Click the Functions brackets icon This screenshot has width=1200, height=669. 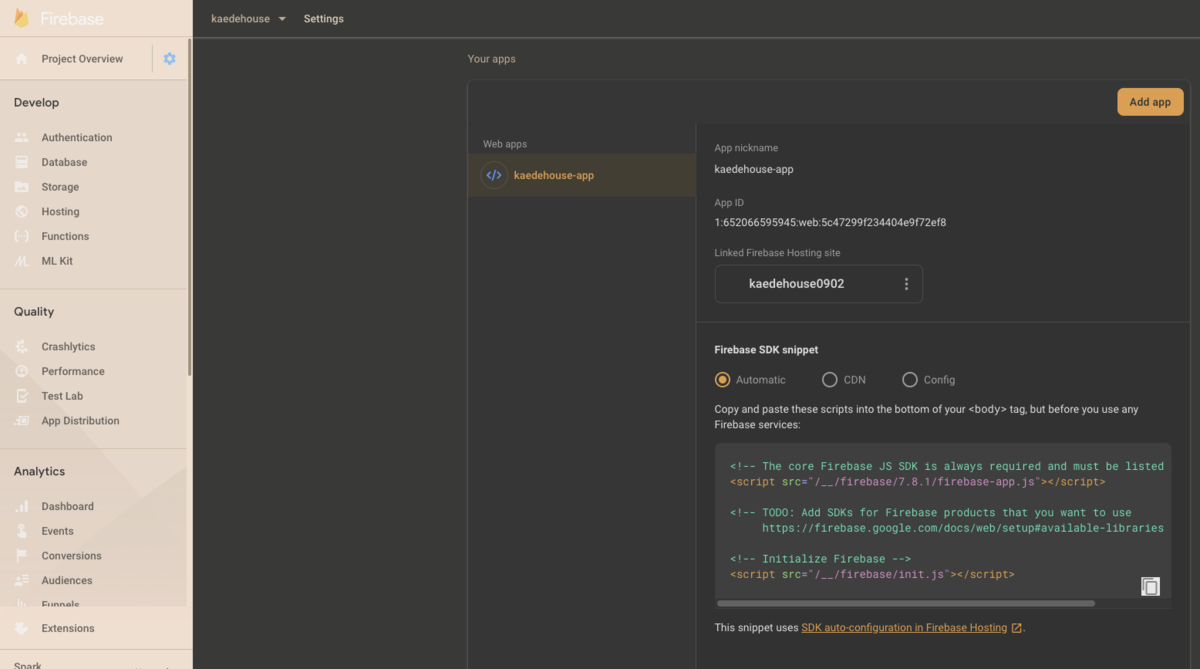click(x=22, y=236)
